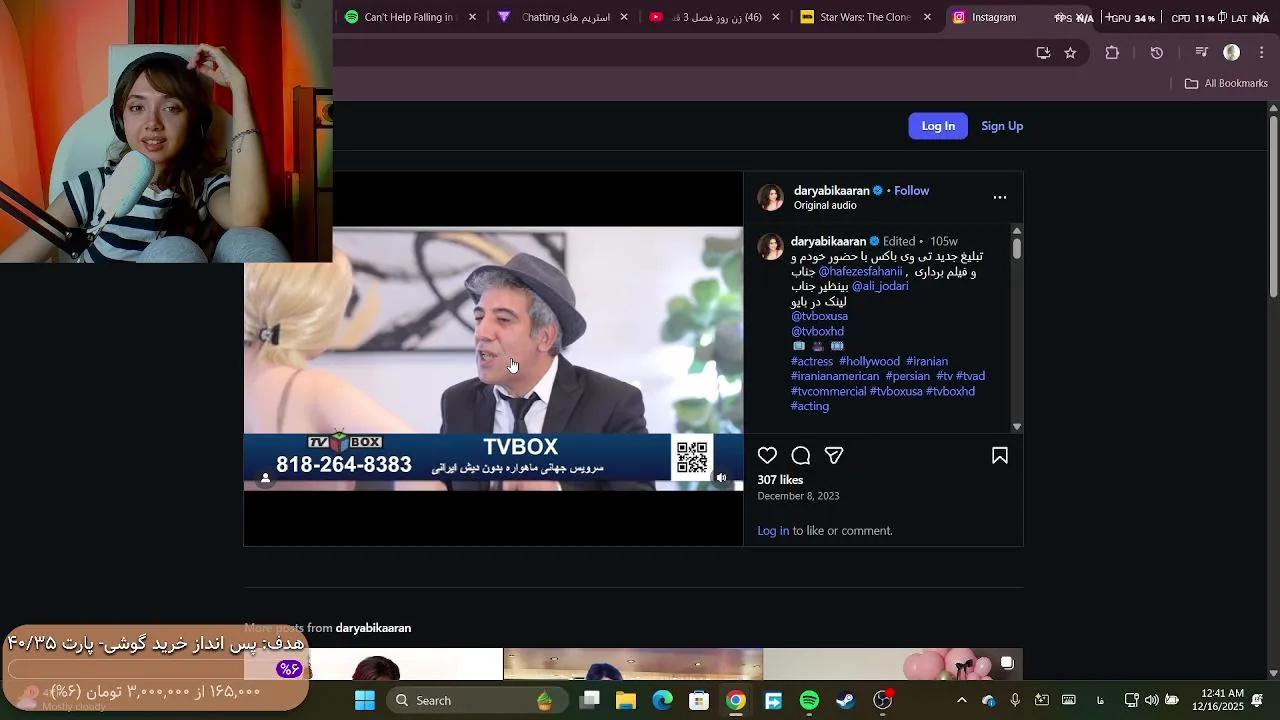Close the YouTube tab
Image resolution: width=1280 pixels, height=720 pixels.
(x=775, y=17)
